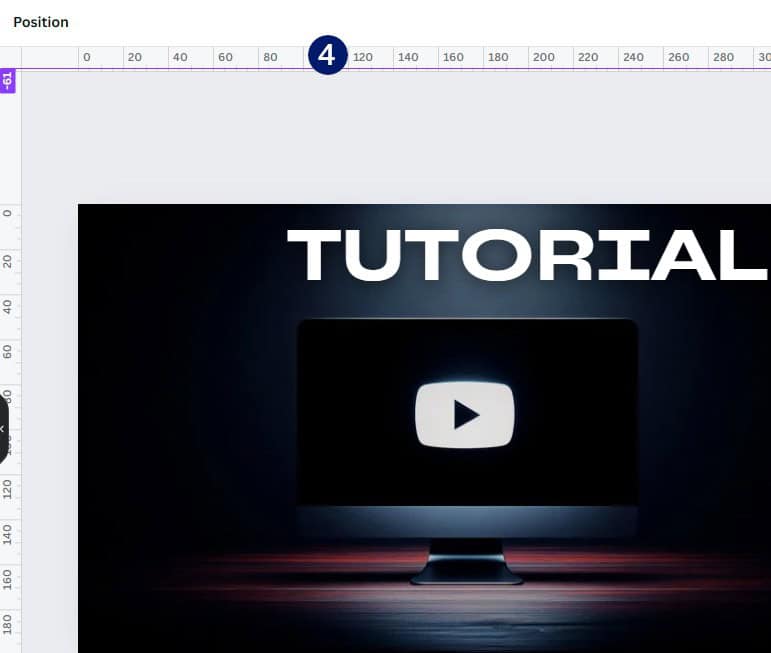Click the empty gray canvas above the design
The height and width of the screenshot is (653, 771).
pos(393,135)
